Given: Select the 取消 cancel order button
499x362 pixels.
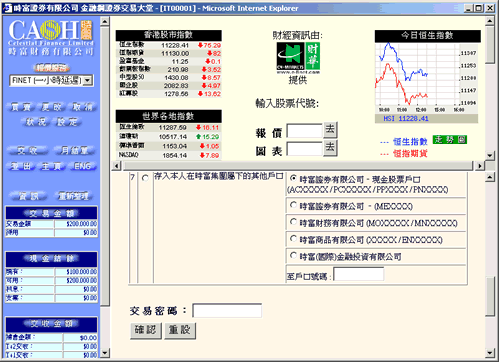Looking at the screenshot, I should coord(82,107).
